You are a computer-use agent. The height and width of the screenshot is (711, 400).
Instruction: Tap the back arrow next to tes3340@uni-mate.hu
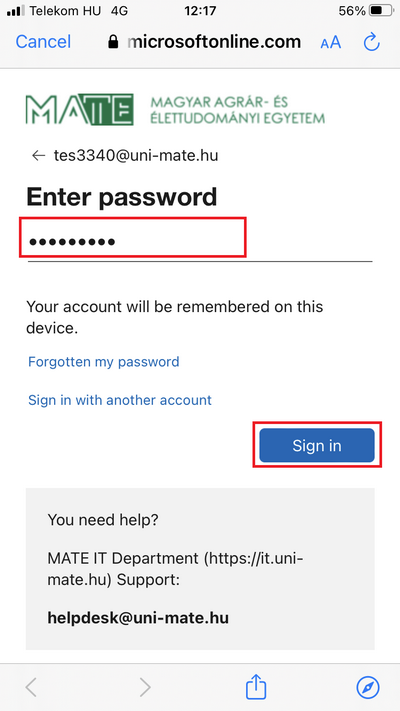(x=39, y=156)
